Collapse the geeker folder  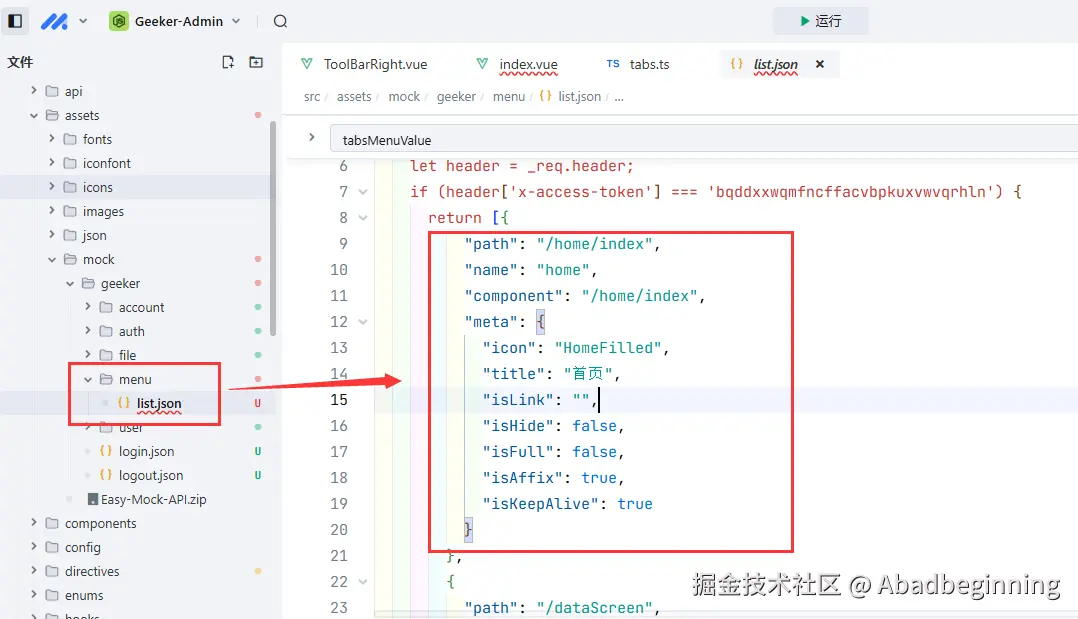[x=69, y=283]
